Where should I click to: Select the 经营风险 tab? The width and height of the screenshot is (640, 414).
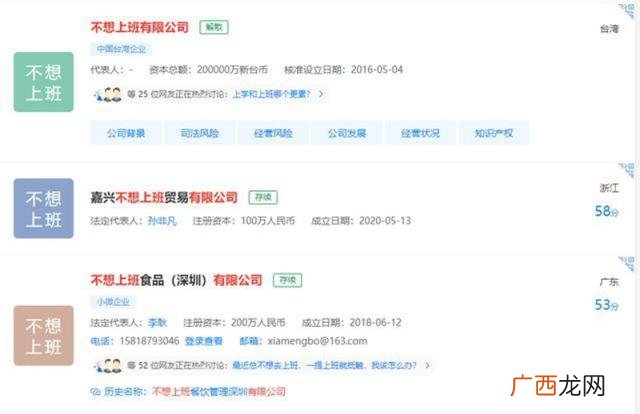click(x=273, y=133)
